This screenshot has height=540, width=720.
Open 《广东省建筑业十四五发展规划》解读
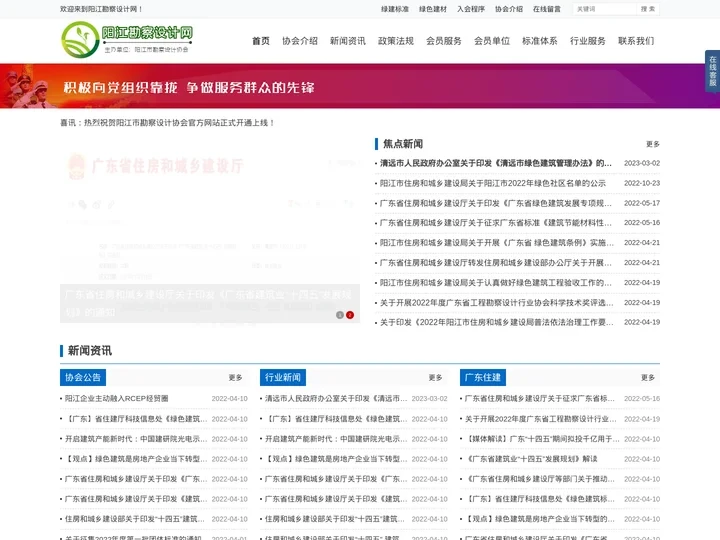point(531,459)
